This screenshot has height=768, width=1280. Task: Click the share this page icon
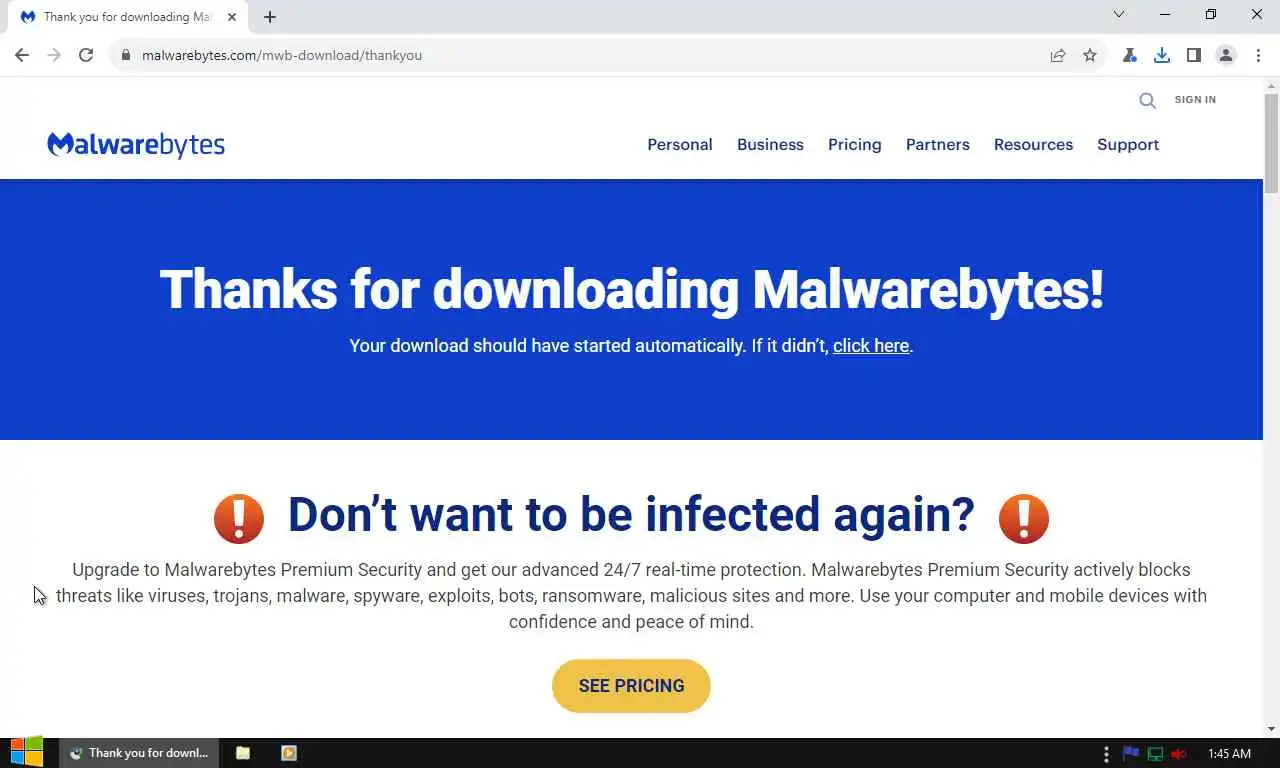(1058, 55)
